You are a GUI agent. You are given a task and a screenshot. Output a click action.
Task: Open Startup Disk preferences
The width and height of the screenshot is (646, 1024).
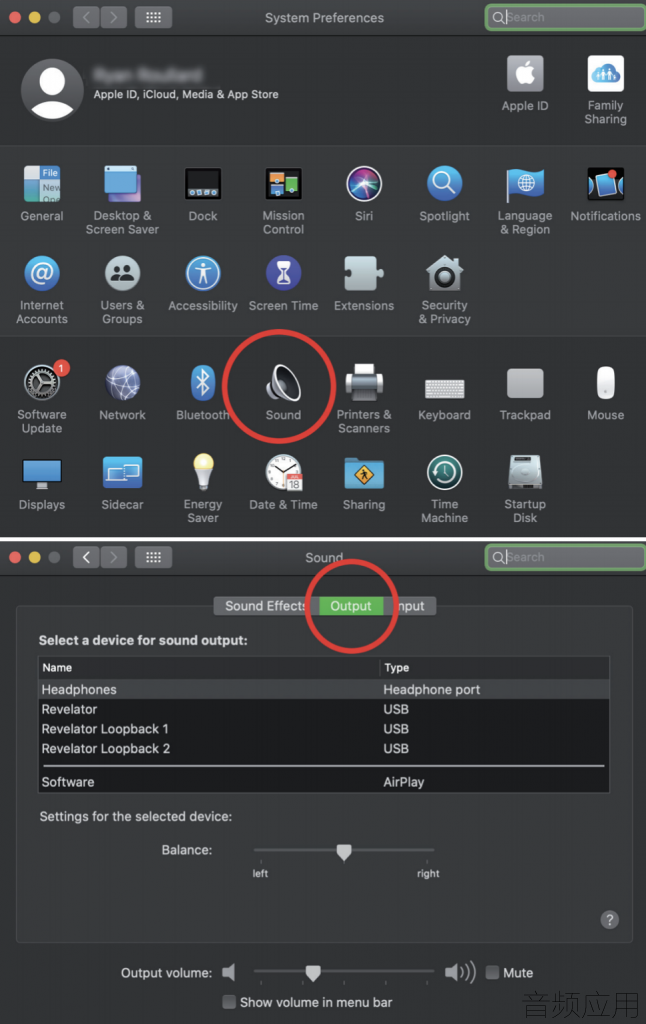point(525,488)
